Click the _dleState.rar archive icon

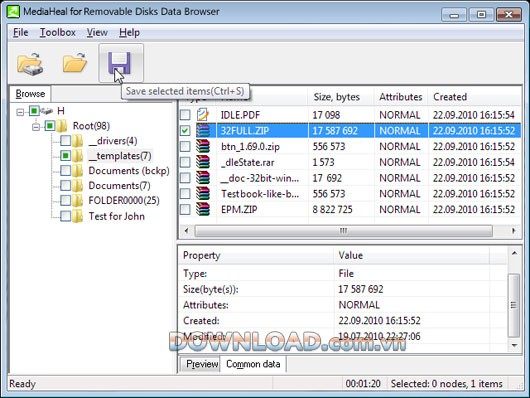203,162
